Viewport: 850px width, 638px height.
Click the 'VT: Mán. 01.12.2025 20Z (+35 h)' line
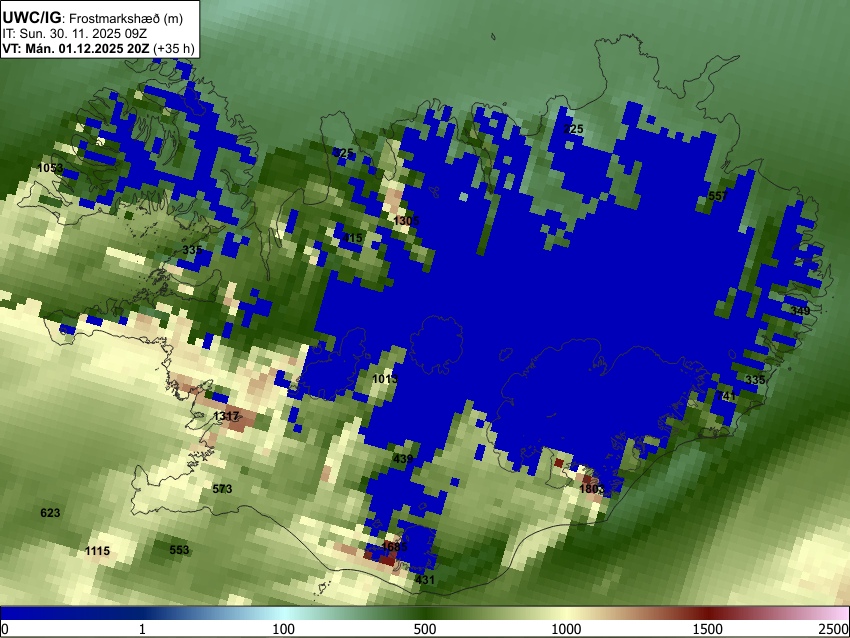click(98, 48)
